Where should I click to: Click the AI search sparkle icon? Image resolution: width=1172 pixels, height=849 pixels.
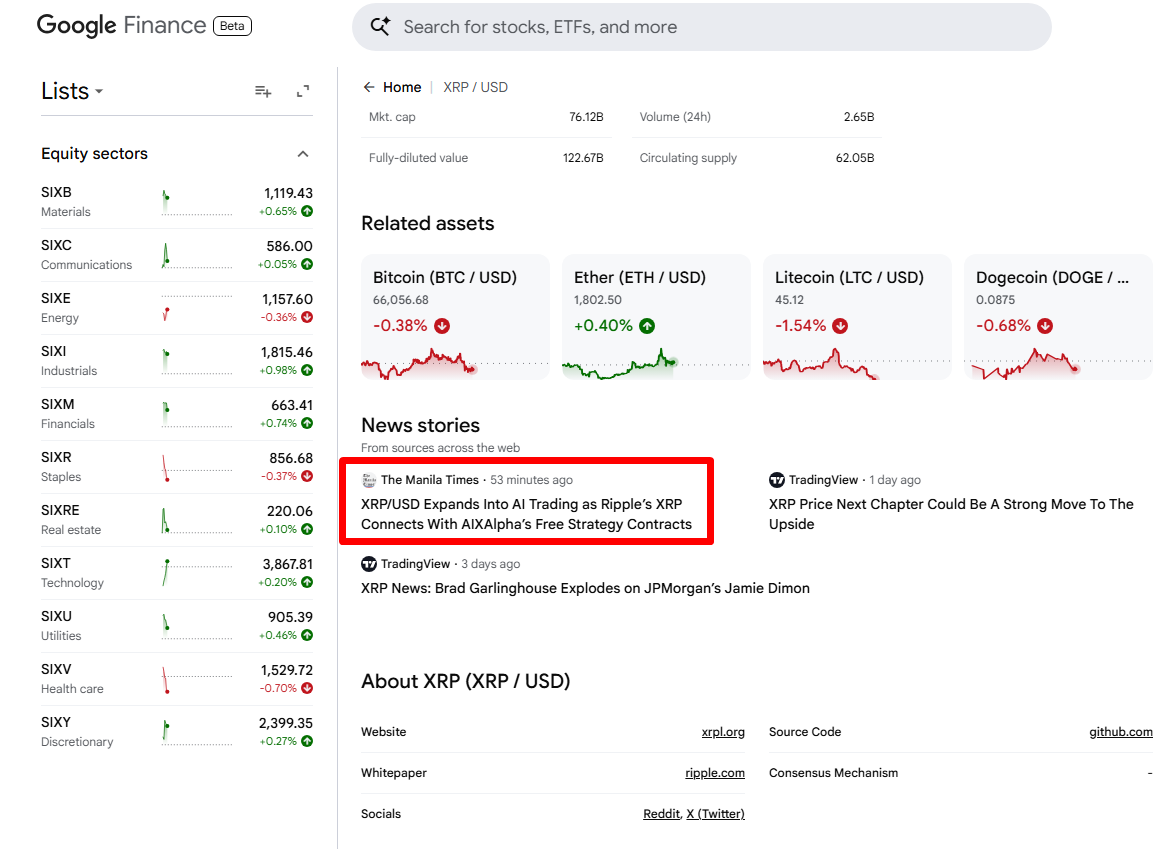[x=380, y=27]
